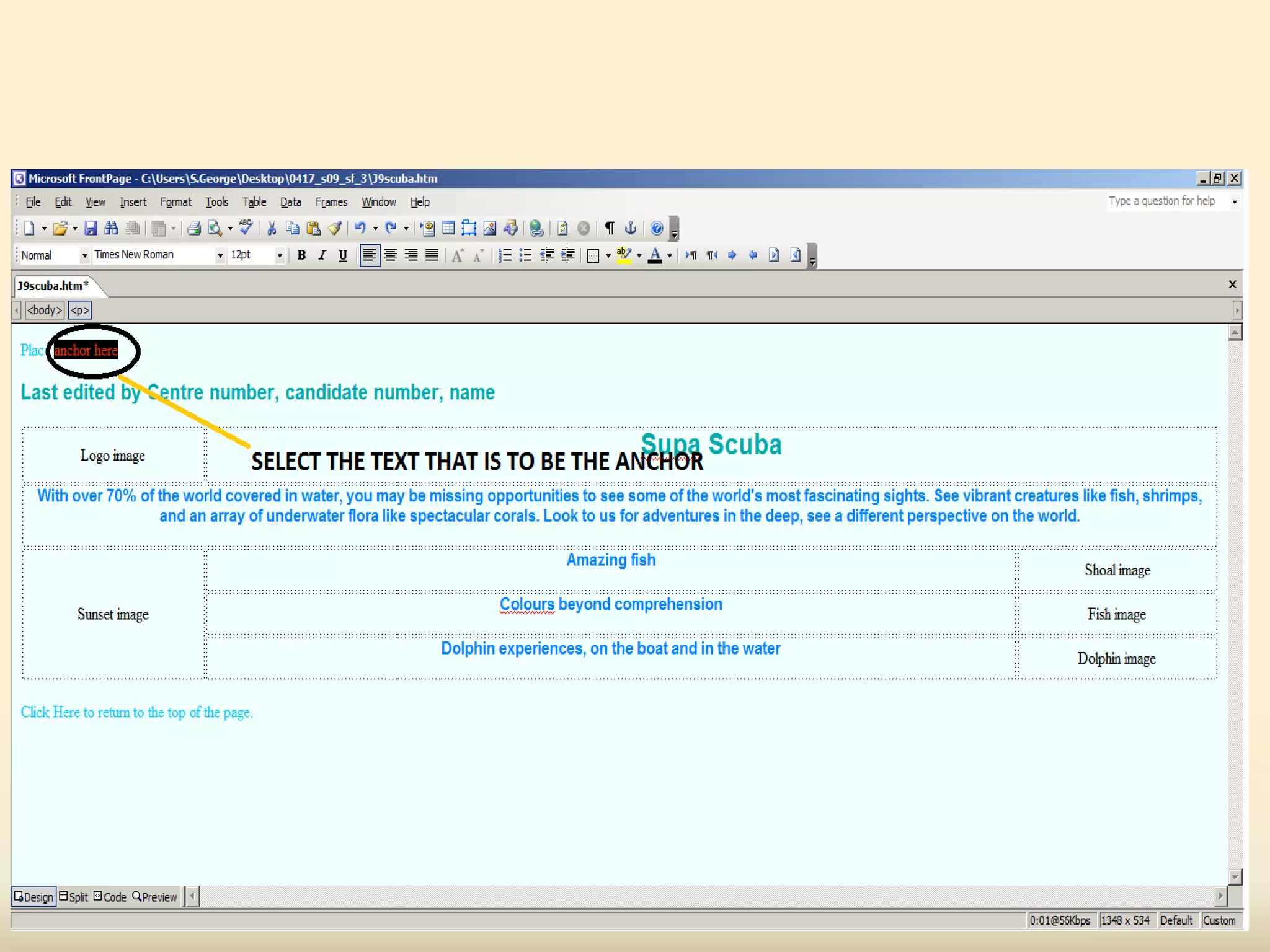This screenshot has height=952, width=1270.
Task: Click the Insert Picture From File icon
Action: coord(490,228)
